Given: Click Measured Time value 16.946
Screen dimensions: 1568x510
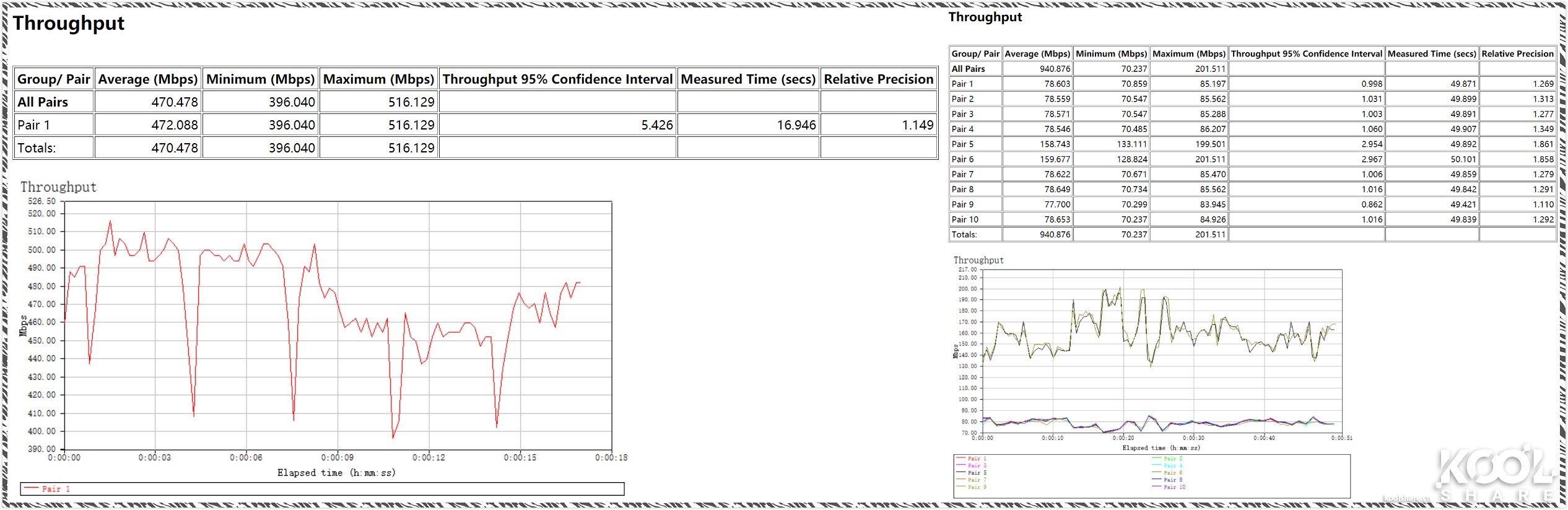Looking at the screenshot, I should tap(796, 125).
